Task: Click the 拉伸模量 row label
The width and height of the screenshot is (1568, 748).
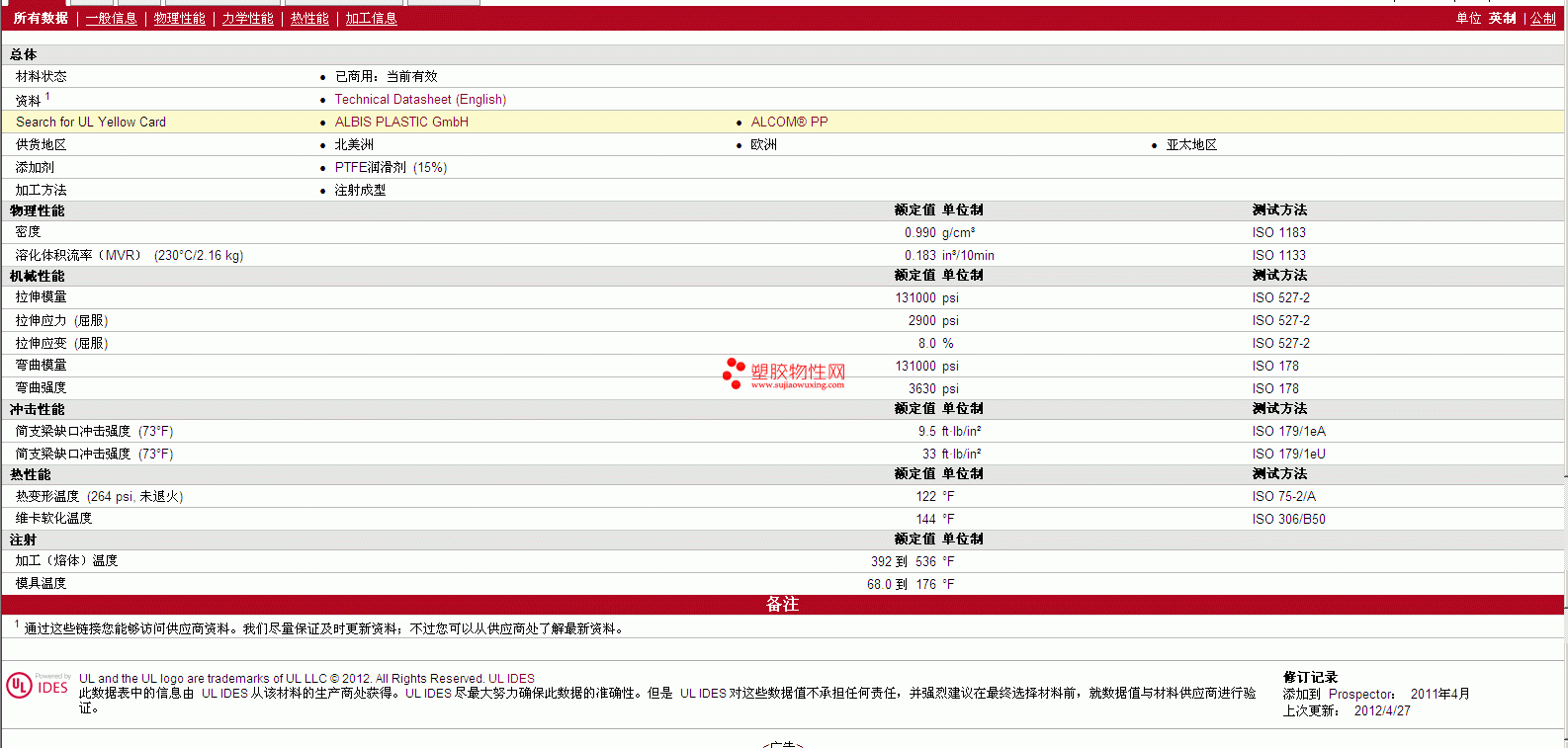Action: click(x=41, y=297)
